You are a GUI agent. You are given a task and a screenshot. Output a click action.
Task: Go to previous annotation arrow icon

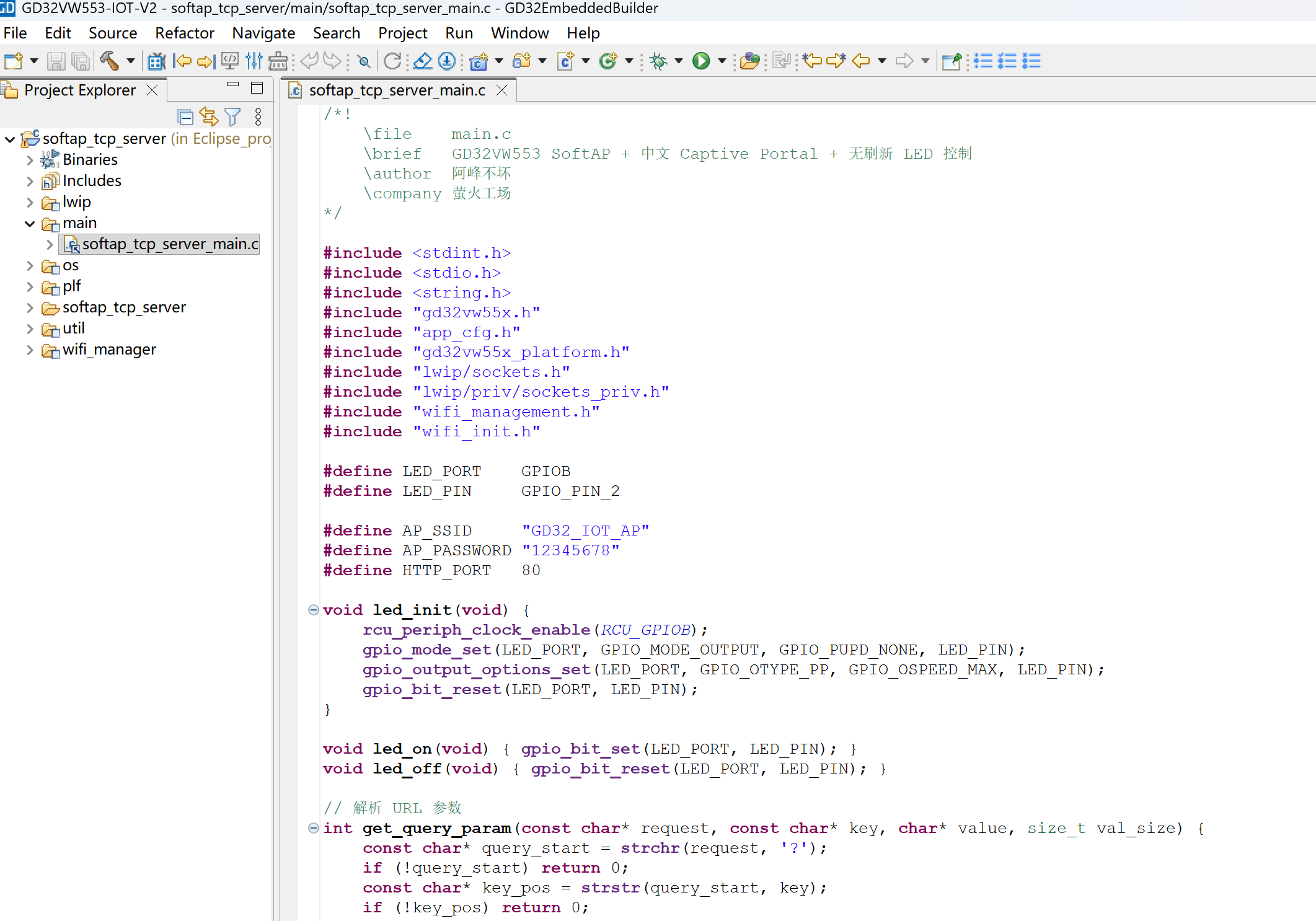click(x=812, y=61)
